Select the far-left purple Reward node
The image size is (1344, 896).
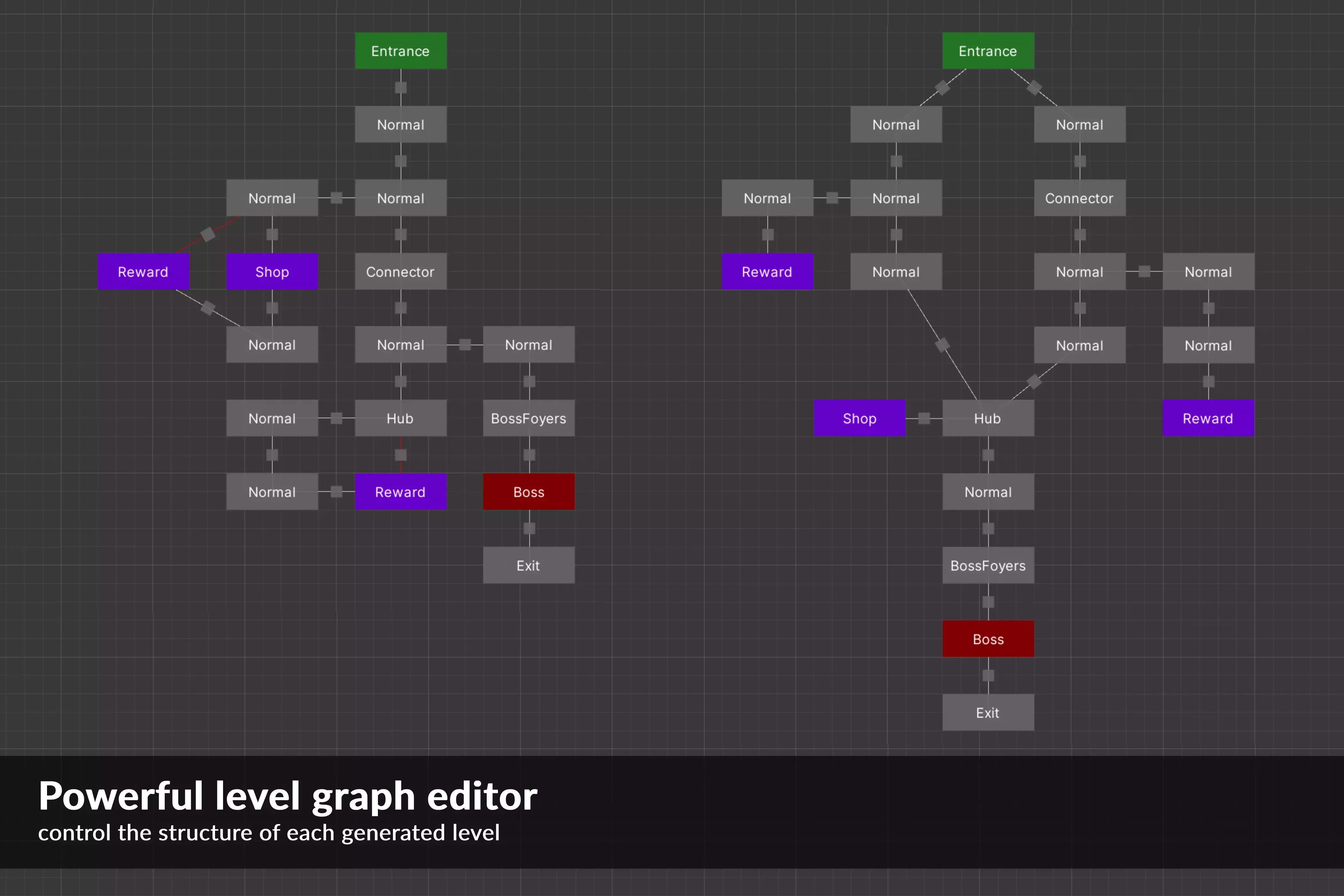pos(143,271)
